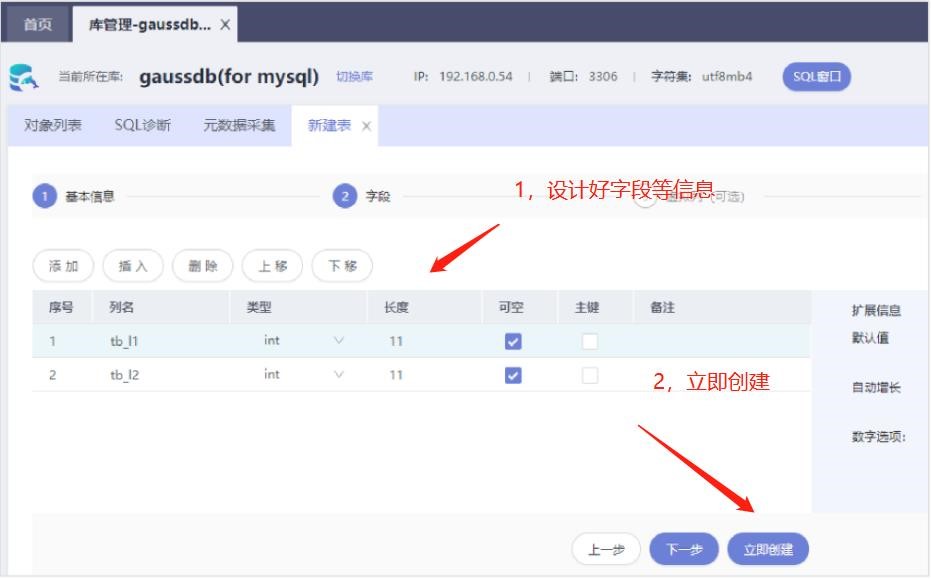931x579 pixels.
Task: Click the 下移 button
Action: pos(343,265)
